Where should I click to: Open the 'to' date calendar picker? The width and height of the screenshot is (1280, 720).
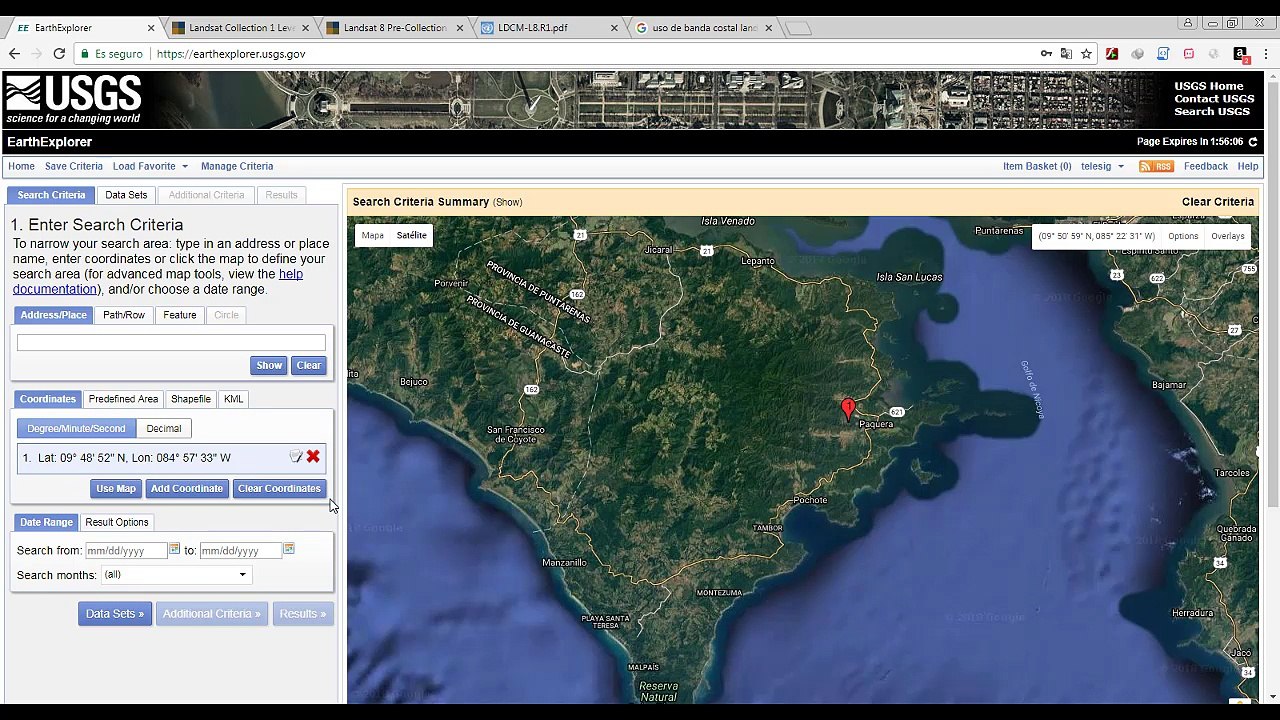click(x=288, y=549)
